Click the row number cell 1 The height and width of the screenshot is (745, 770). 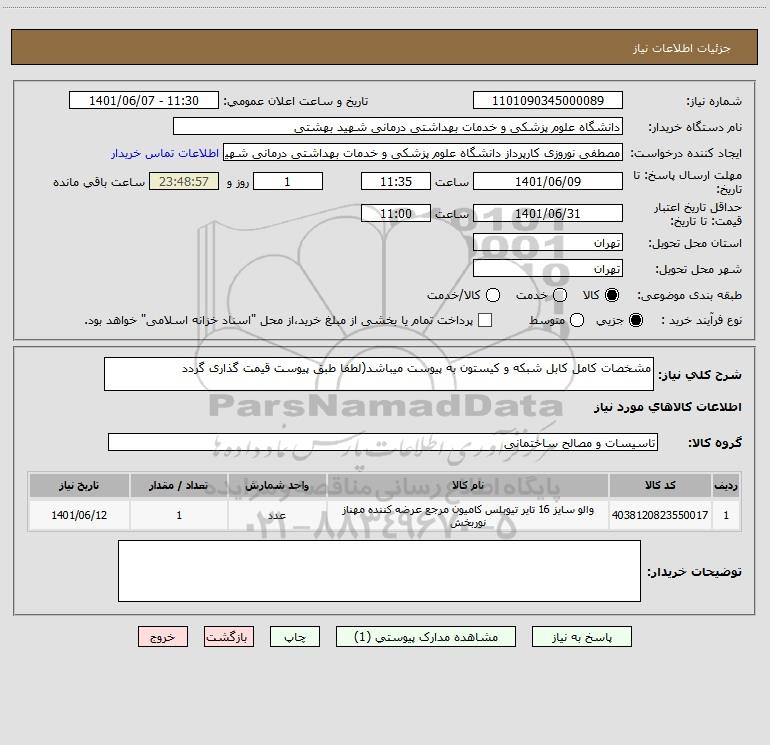pyautogui.click(x=726, y=515)
